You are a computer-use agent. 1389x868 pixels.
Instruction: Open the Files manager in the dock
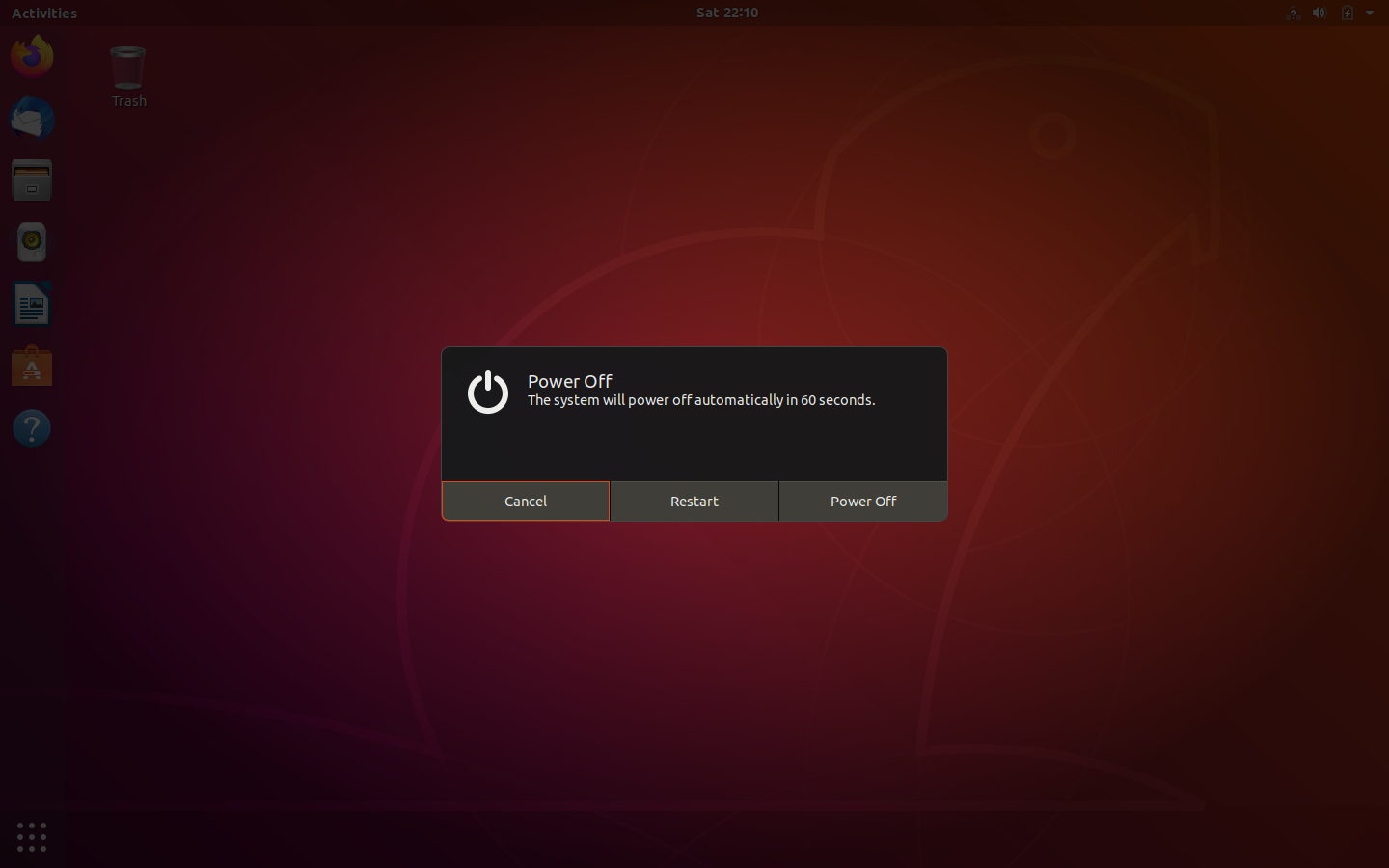coord(32,180)
